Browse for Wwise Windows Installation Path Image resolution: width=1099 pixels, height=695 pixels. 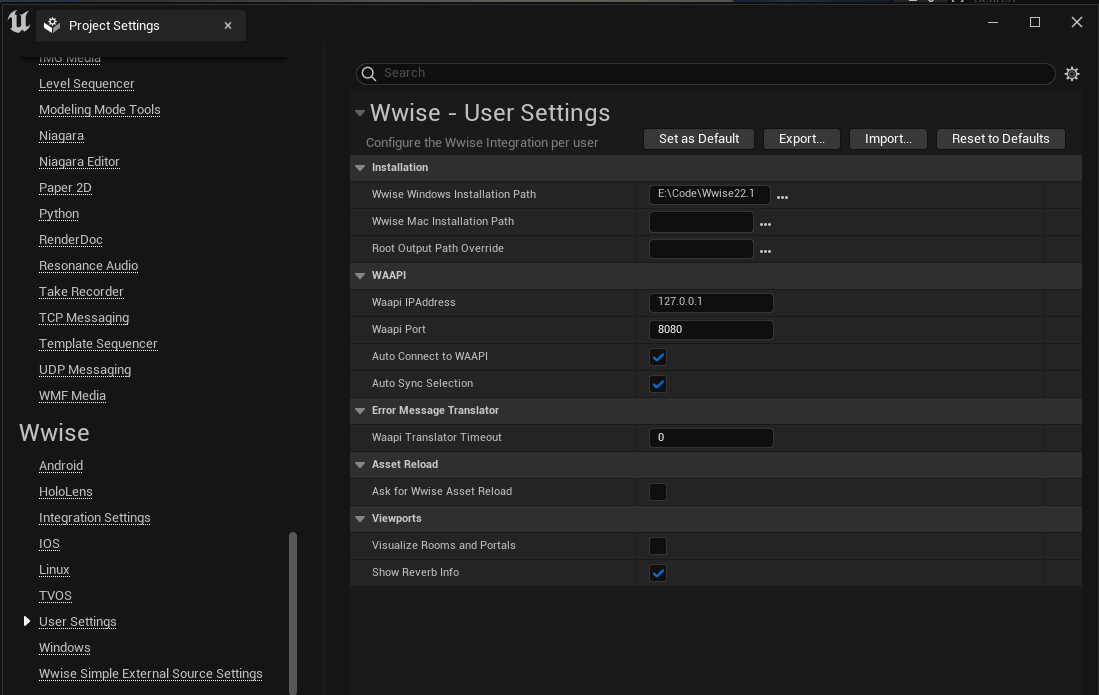pos(782,197)
